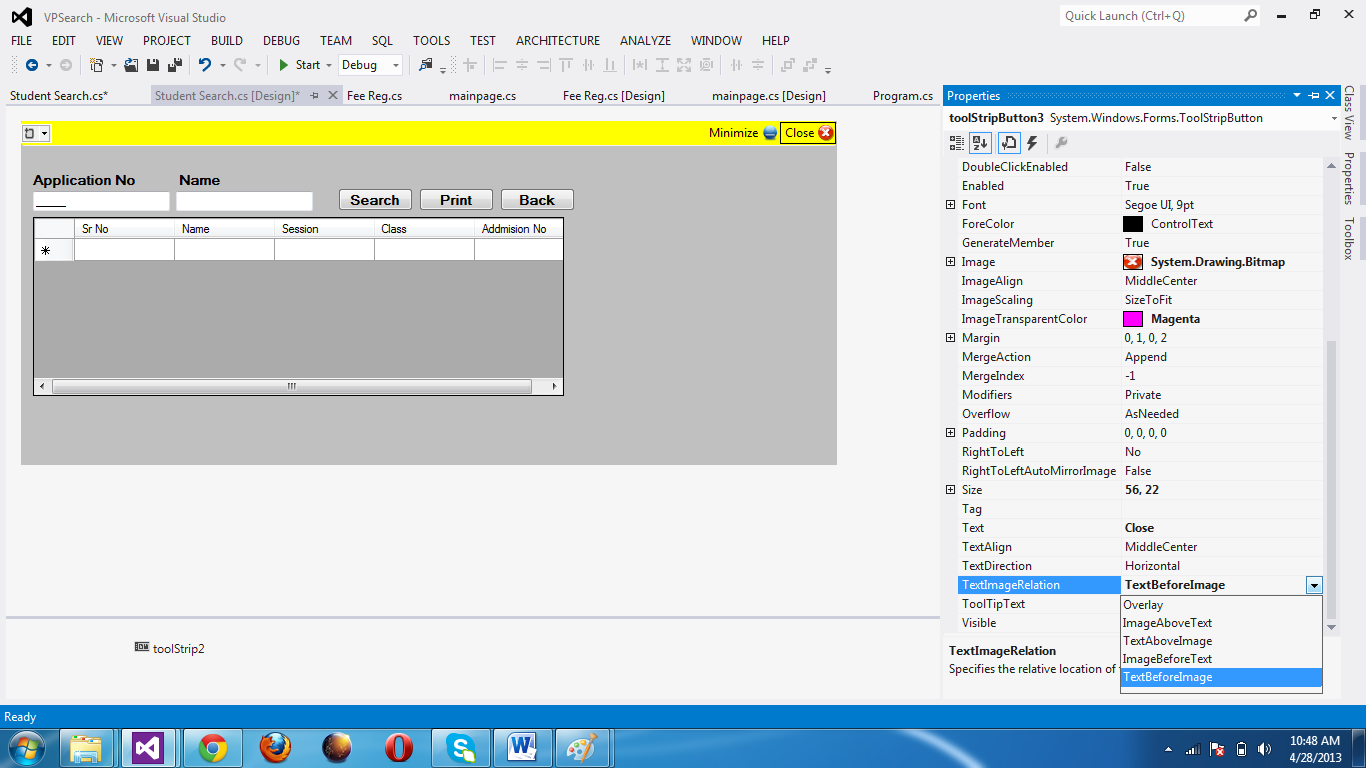Select the Events (lightning bolt) icon in Properties
The image size is (1366, 768).
click(x=1030, y=142)
